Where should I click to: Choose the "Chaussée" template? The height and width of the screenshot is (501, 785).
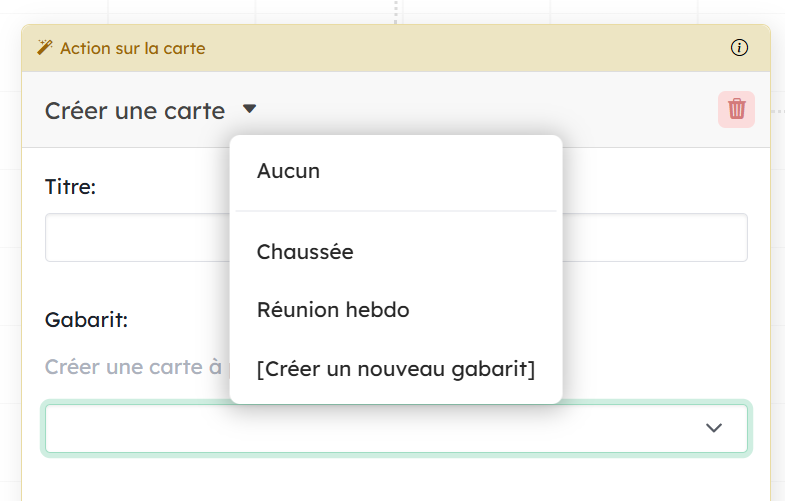tap(305, 252)
